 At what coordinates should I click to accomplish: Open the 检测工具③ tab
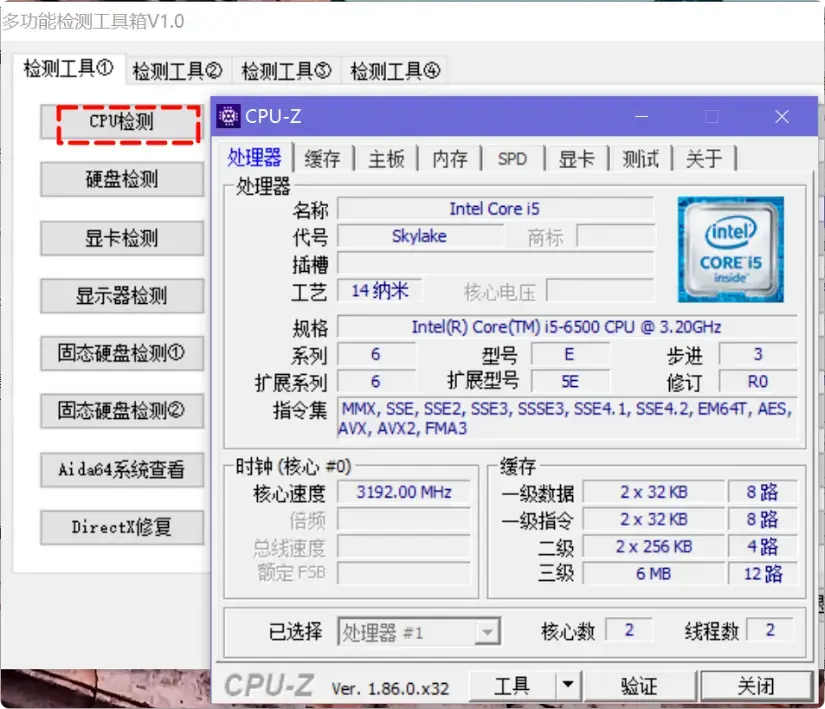point(286,71)
